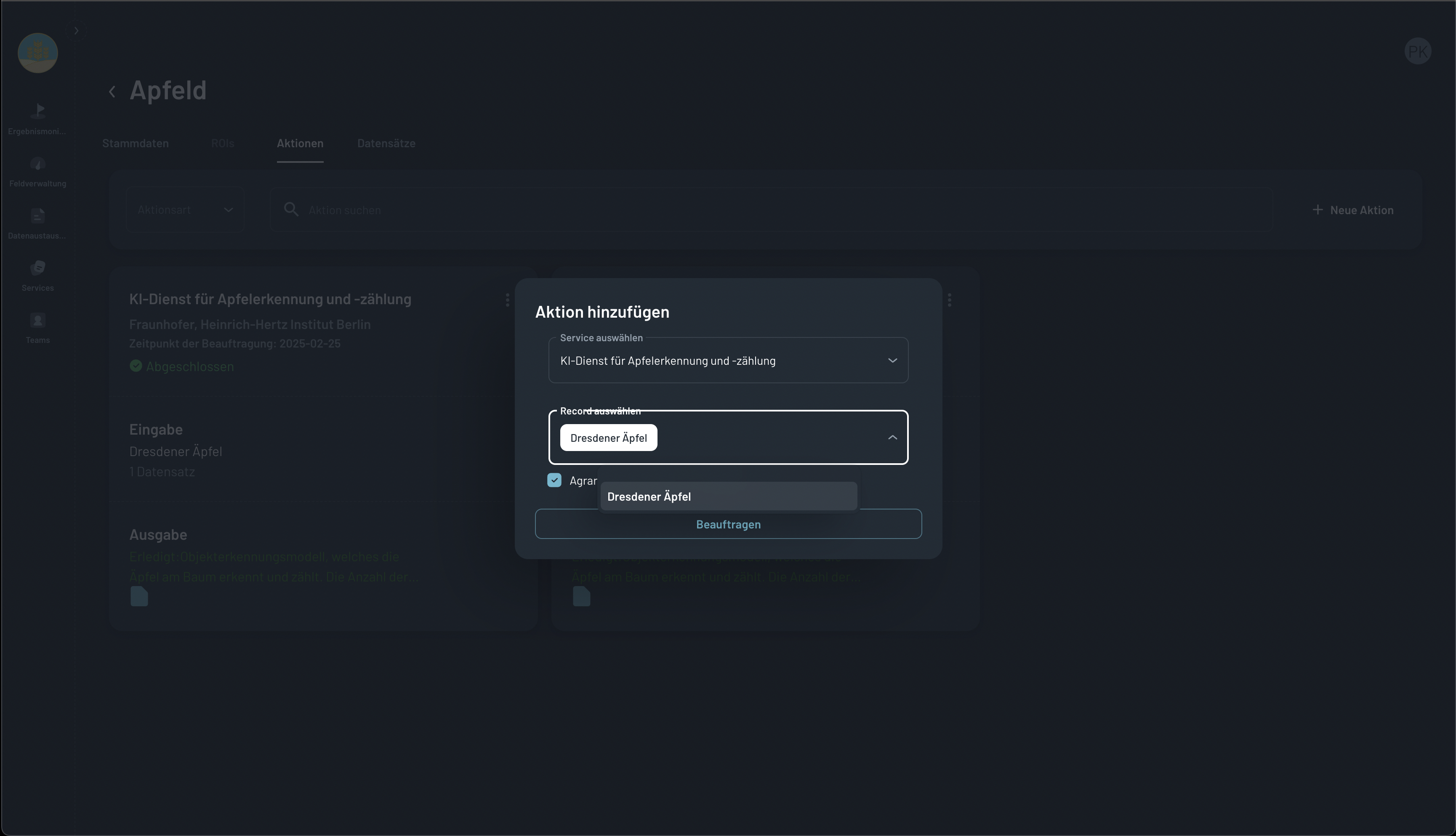The width and height of the screenshot is (1456, 836).
Task: Select Dresdener Äpfel option in list
Action: click(x=728, y=496)
